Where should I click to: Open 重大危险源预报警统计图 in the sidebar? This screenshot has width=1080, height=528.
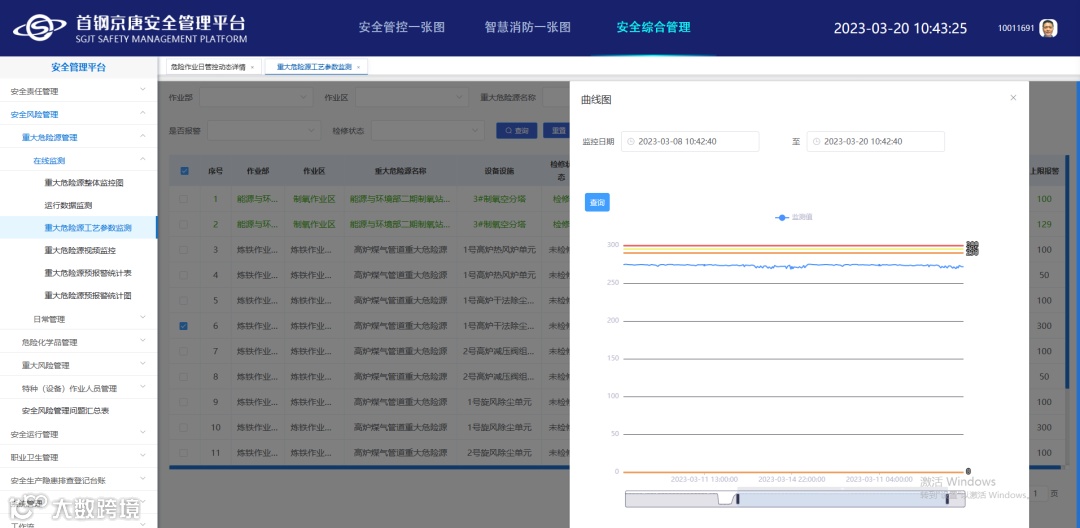88,296
